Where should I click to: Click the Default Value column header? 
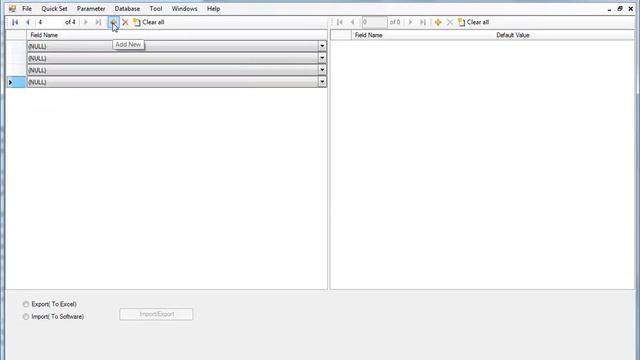pos(563,35)
